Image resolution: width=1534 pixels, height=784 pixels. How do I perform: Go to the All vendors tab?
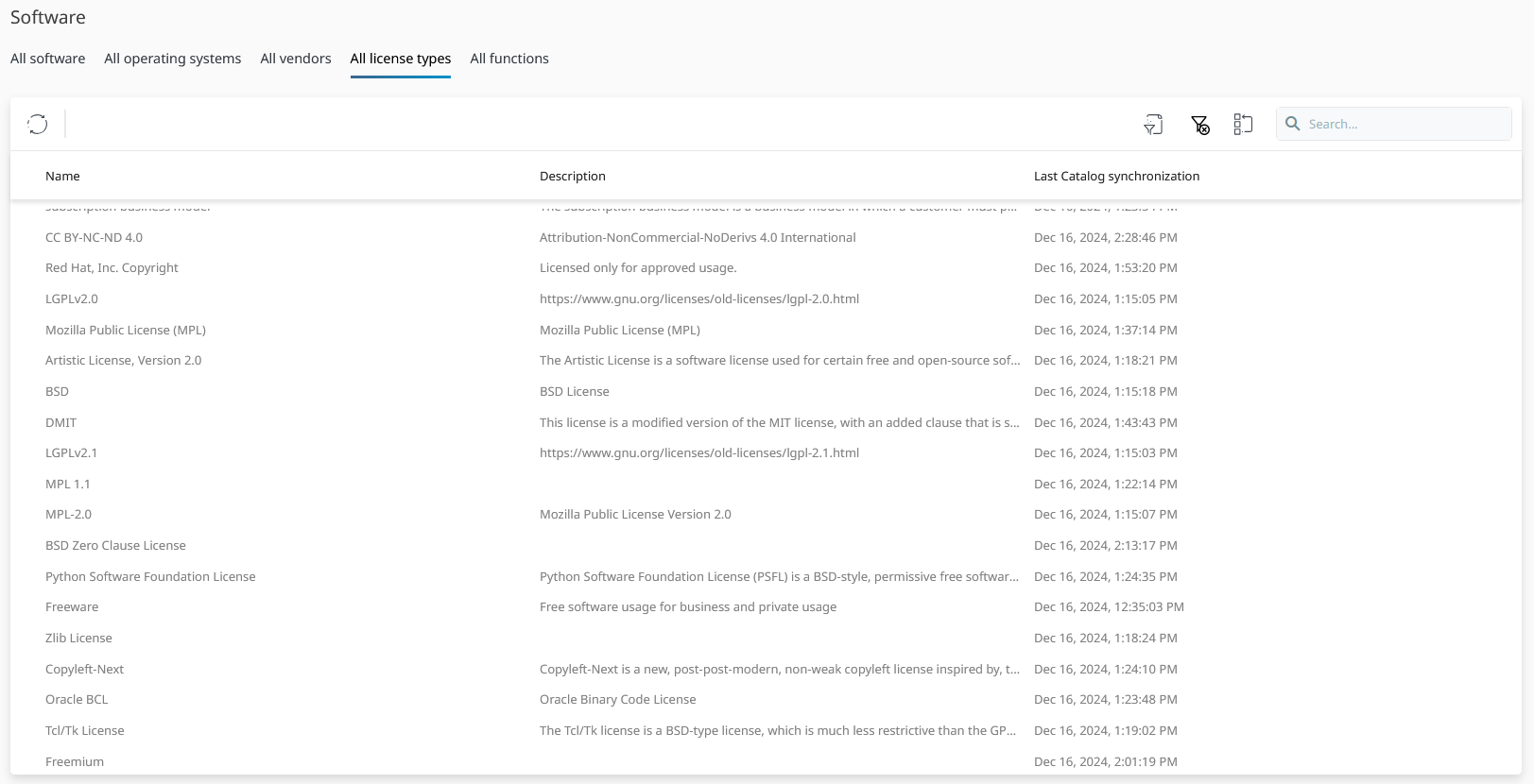click(295, 59)
